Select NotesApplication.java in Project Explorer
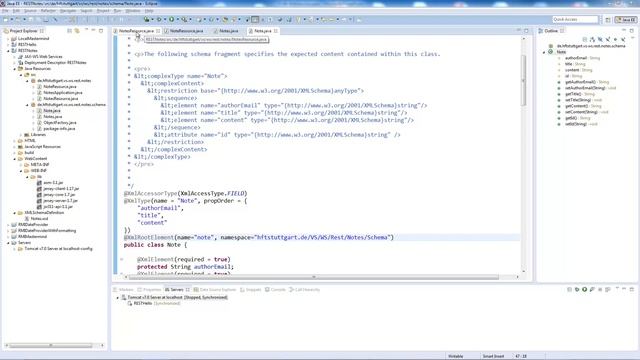The image size is (640, 360). click(x=63, y=93)
